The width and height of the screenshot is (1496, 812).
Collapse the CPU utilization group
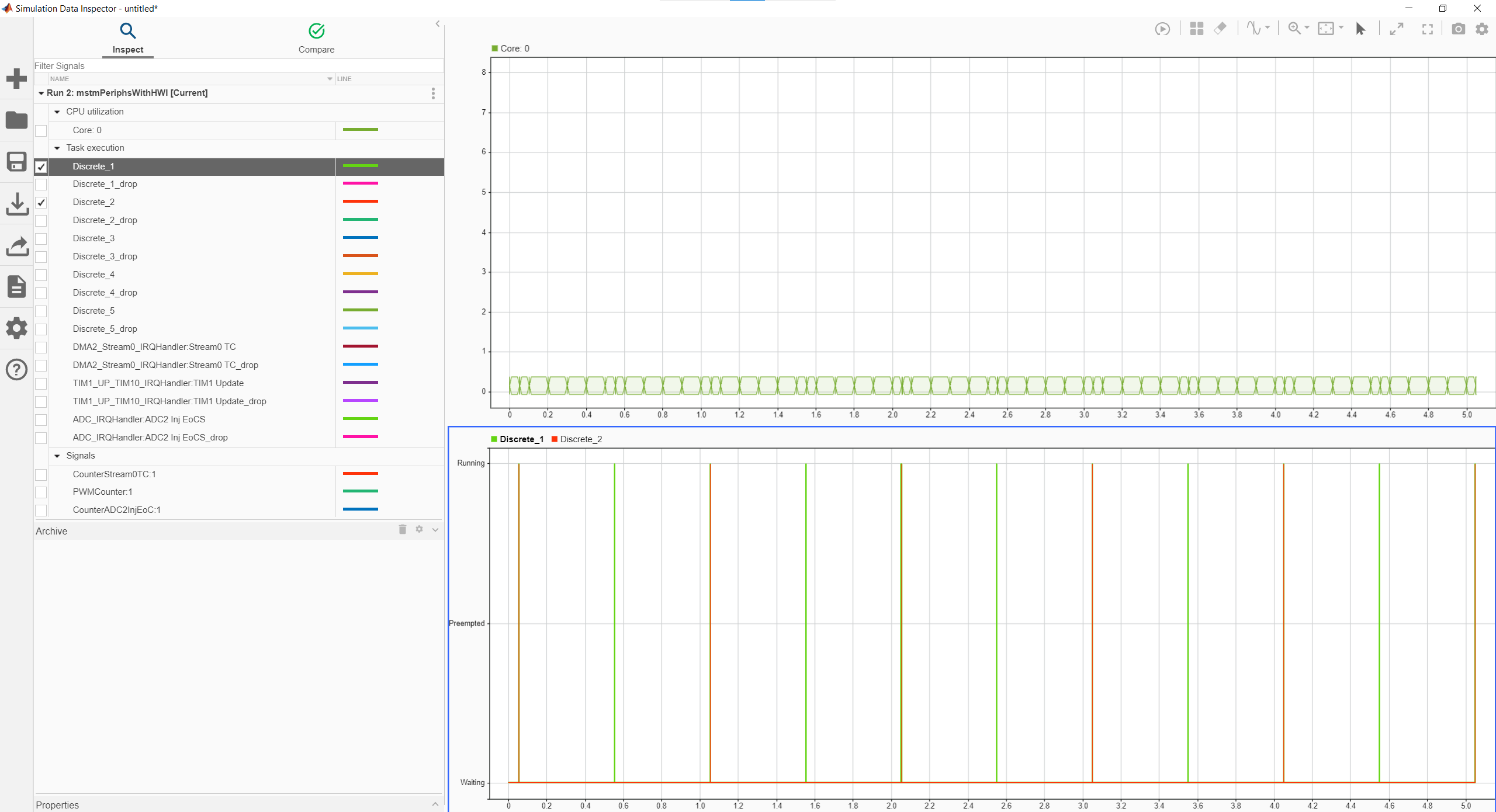[x=57, y=112]
